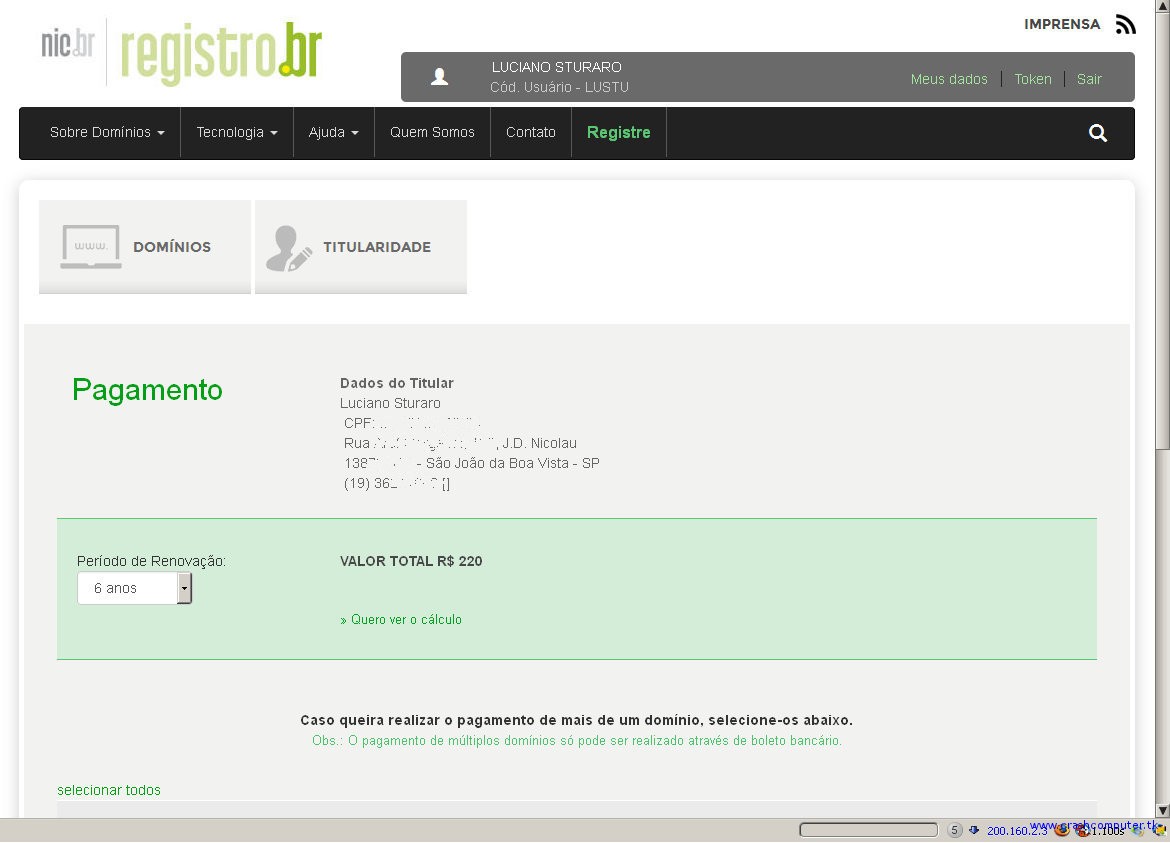Switch to the Domínios tab

pos(145,247)
